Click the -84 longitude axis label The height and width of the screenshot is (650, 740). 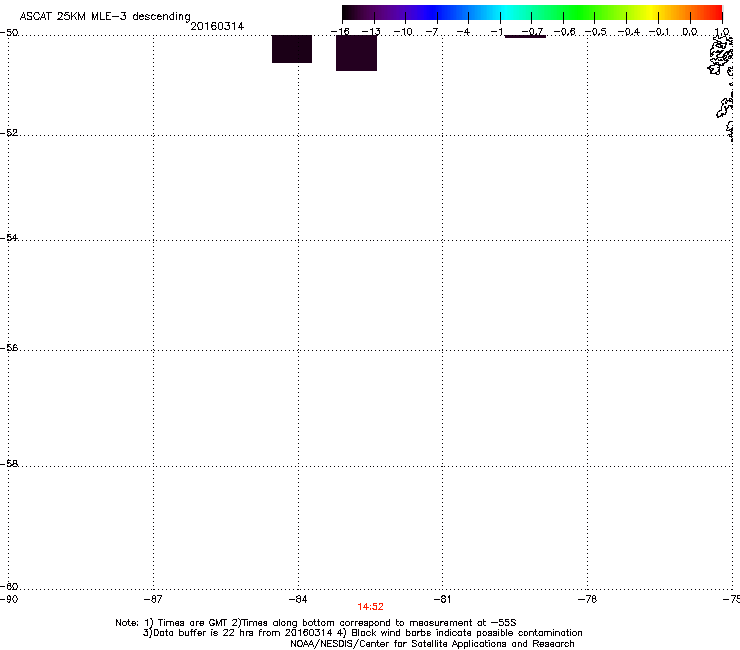pyautogui.click(x=298, y=599)
